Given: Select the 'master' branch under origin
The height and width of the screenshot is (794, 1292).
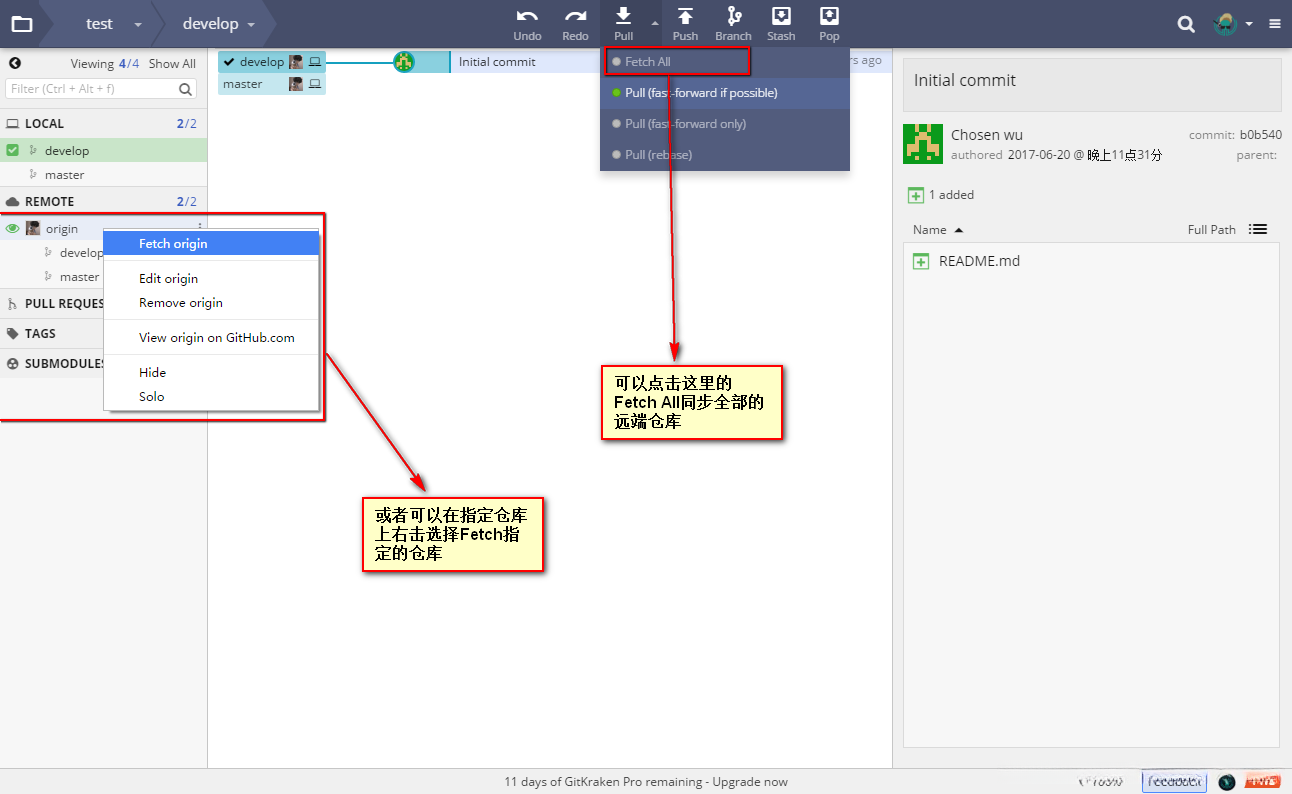Looking at the screenshot, I should click(80, 277).
